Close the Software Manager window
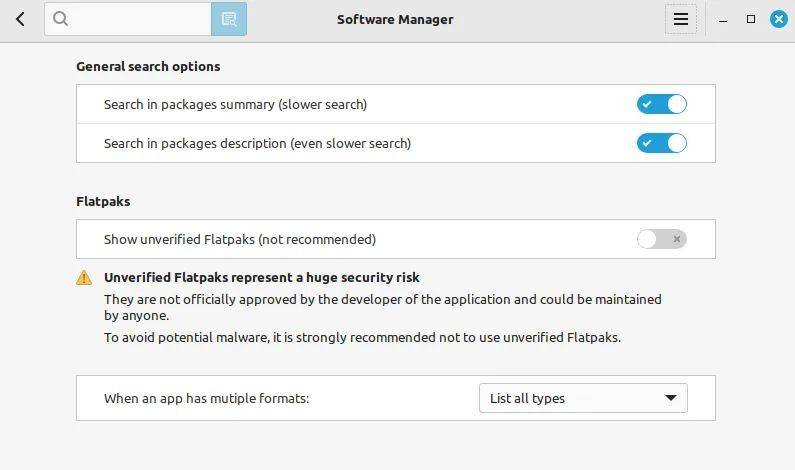 (x=778, y=19)
